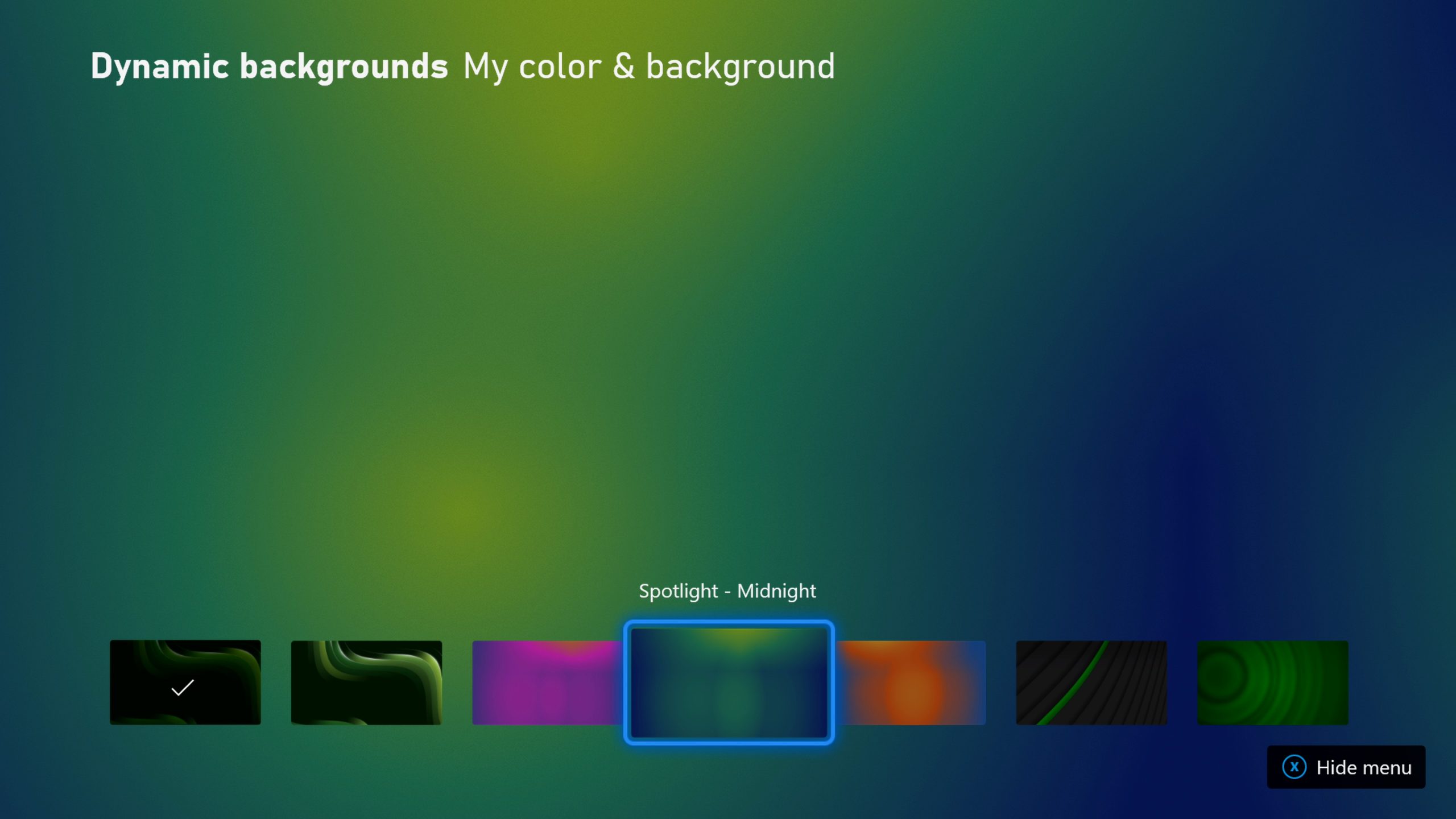This screenshot has height=819, width=1456.
Task: Click My color & background title text
Action: (648, 67)
